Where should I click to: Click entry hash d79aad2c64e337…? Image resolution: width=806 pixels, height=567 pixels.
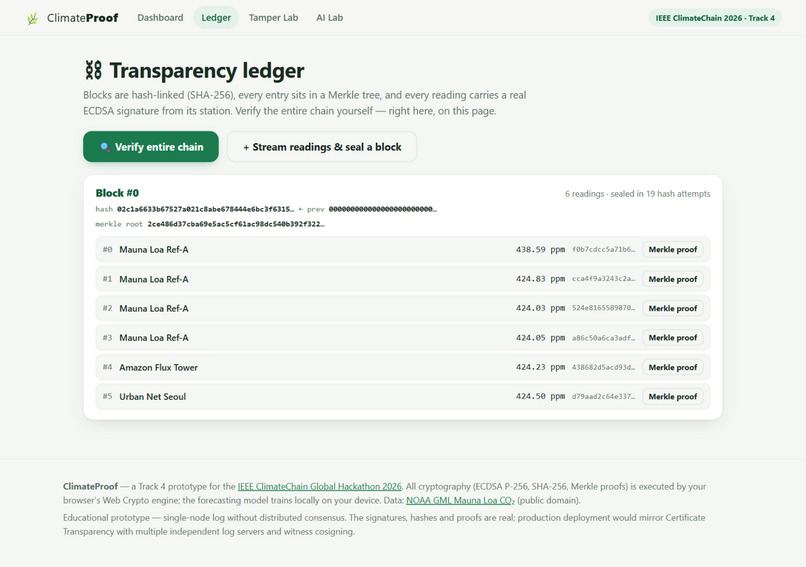pos(603,397)
